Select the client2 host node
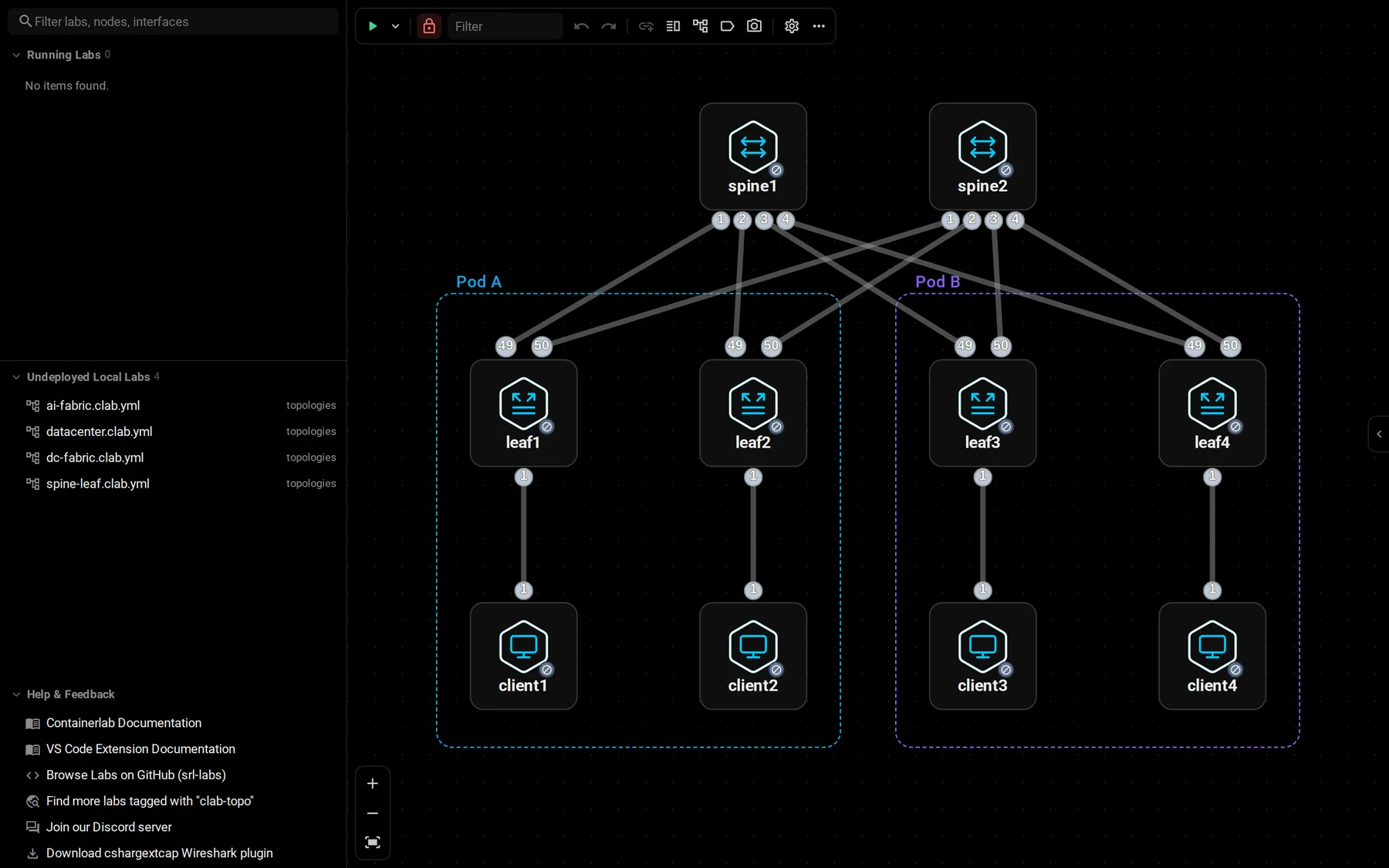The height and width of the screenshot is (868, 1389). pos(753,656)
